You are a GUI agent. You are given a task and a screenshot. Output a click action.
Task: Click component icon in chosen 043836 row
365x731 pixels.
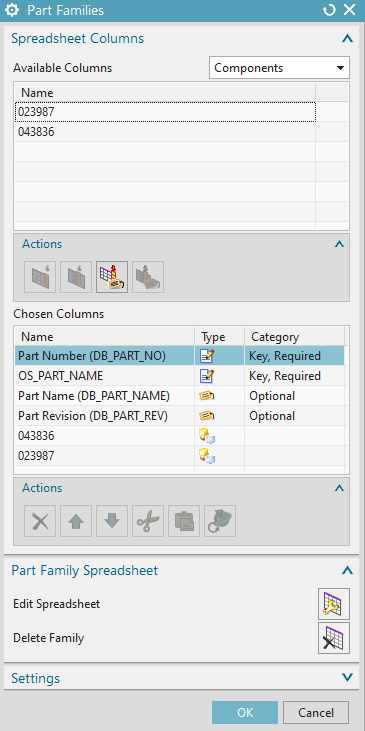tap(207, 436)
